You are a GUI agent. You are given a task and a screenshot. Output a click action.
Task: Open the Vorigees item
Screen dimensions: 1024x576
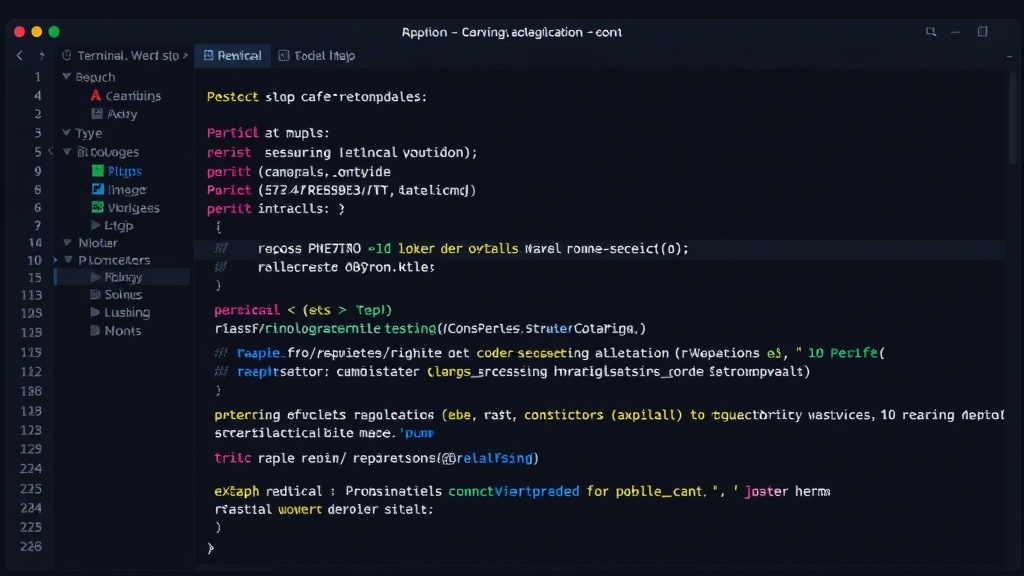tap(133, 208)
